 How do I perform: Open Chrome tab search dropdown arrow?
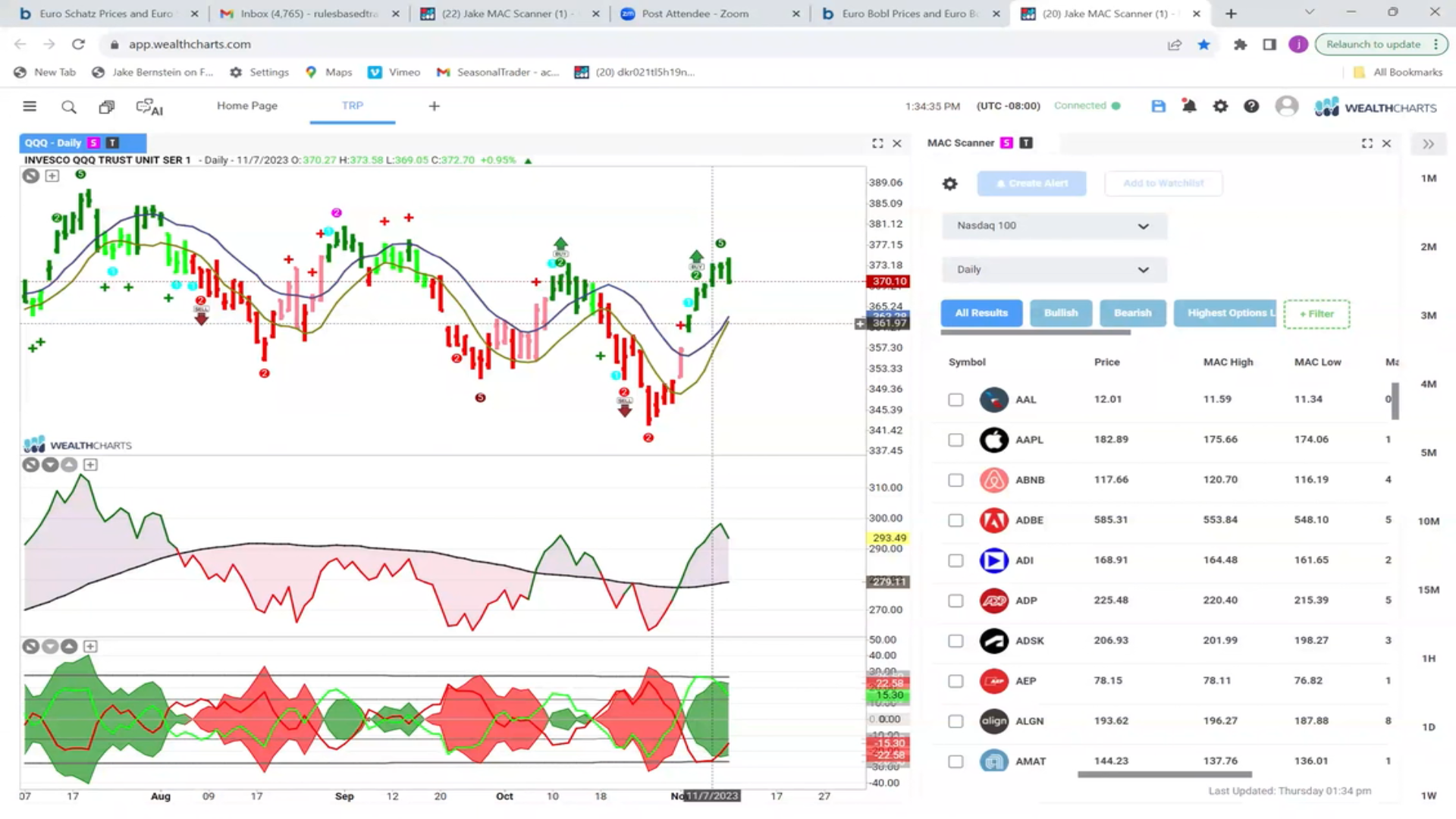(x=1309, y=13)
